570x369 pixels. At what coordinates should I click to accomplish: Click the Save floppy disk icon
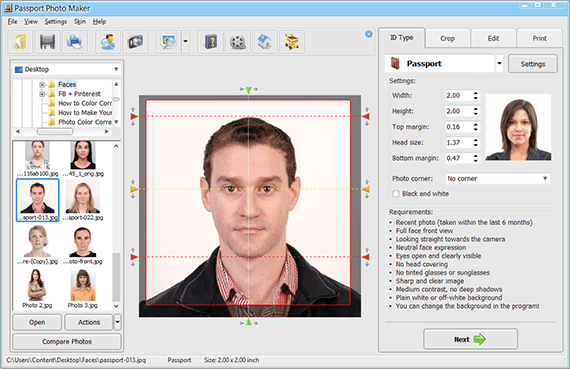pyautogui.click(x=47, y=42)
